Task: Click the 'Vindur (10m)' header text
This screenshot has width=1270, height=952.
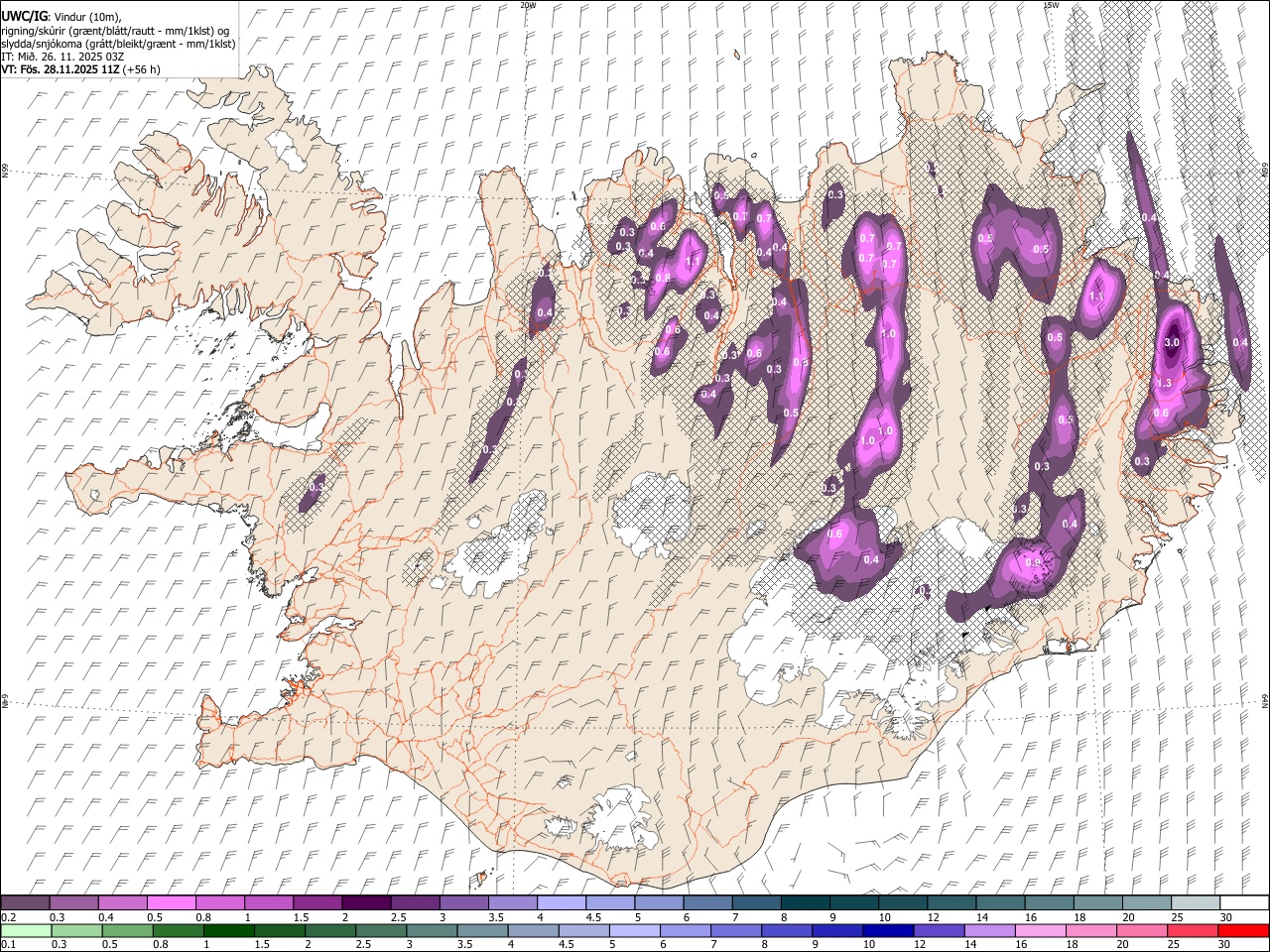Action: tap(85, 17)
